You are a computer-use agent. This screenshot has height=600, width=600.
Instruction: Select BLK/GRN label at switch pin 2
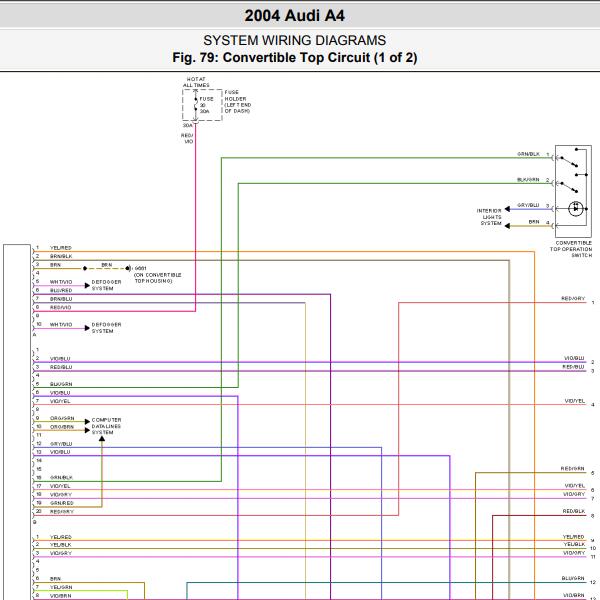[528, 179]
